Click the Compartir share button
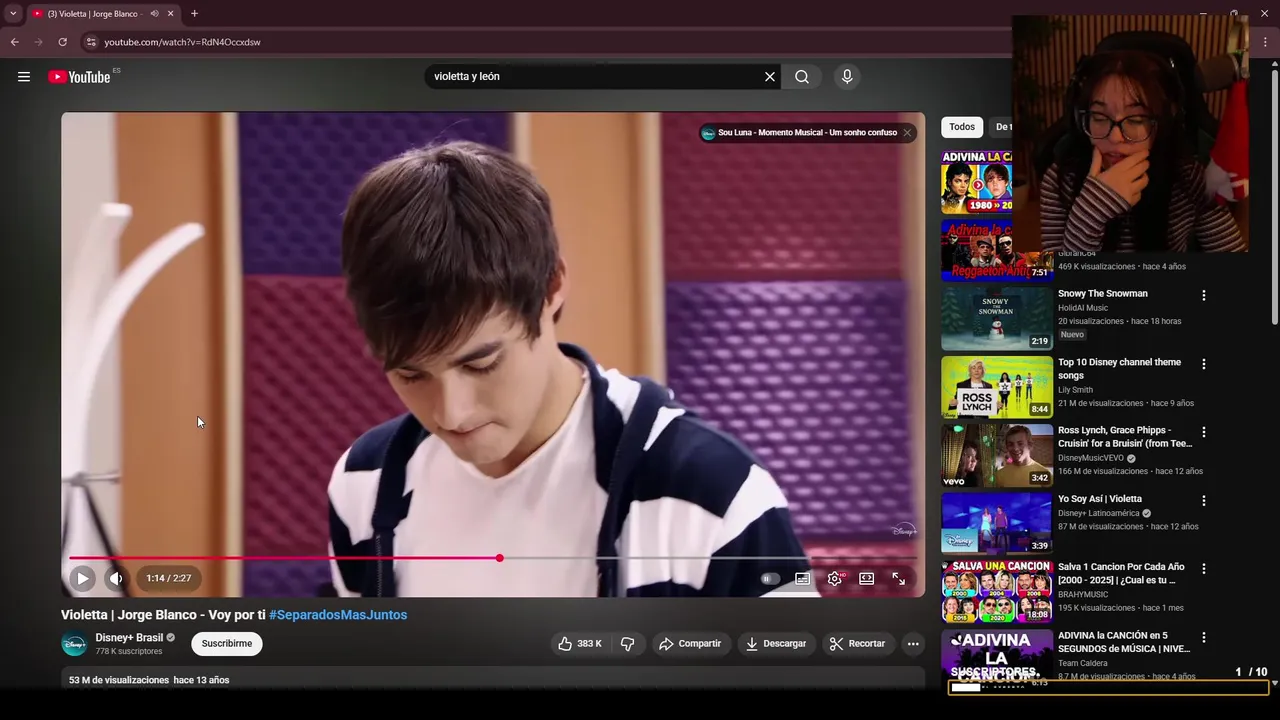 coord(689,644)
